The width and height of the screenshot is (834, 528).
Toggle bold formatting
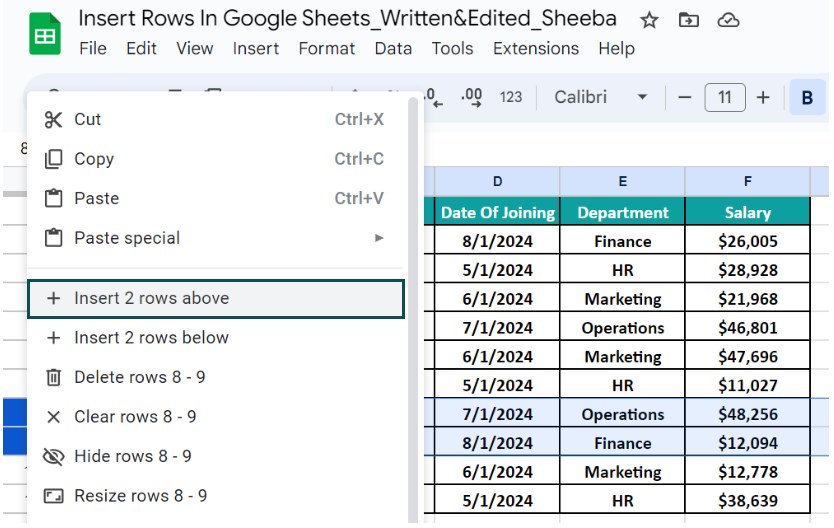(x=807, y=97)
